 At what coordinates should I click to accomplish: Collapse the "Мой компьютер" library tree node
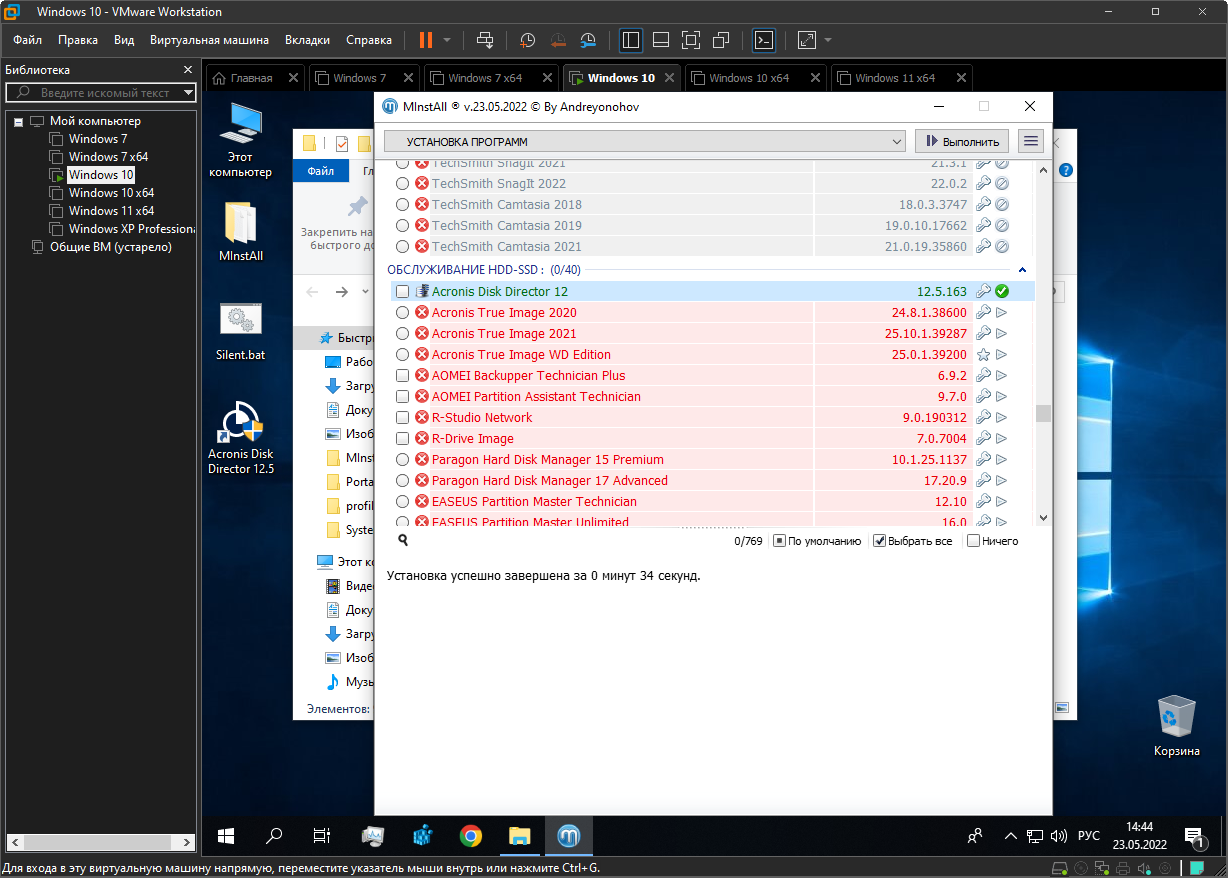pos(18,121)
